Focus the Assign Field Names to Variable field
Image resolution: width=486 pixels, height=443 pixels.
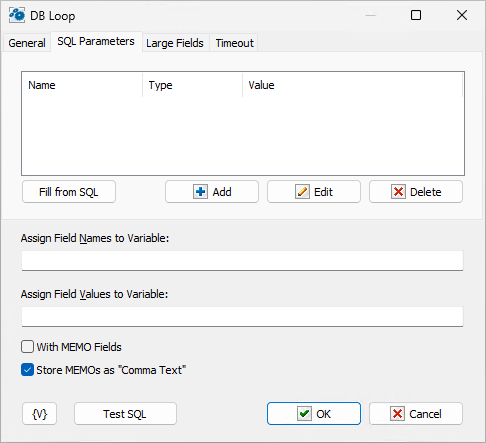coord(242,261)
